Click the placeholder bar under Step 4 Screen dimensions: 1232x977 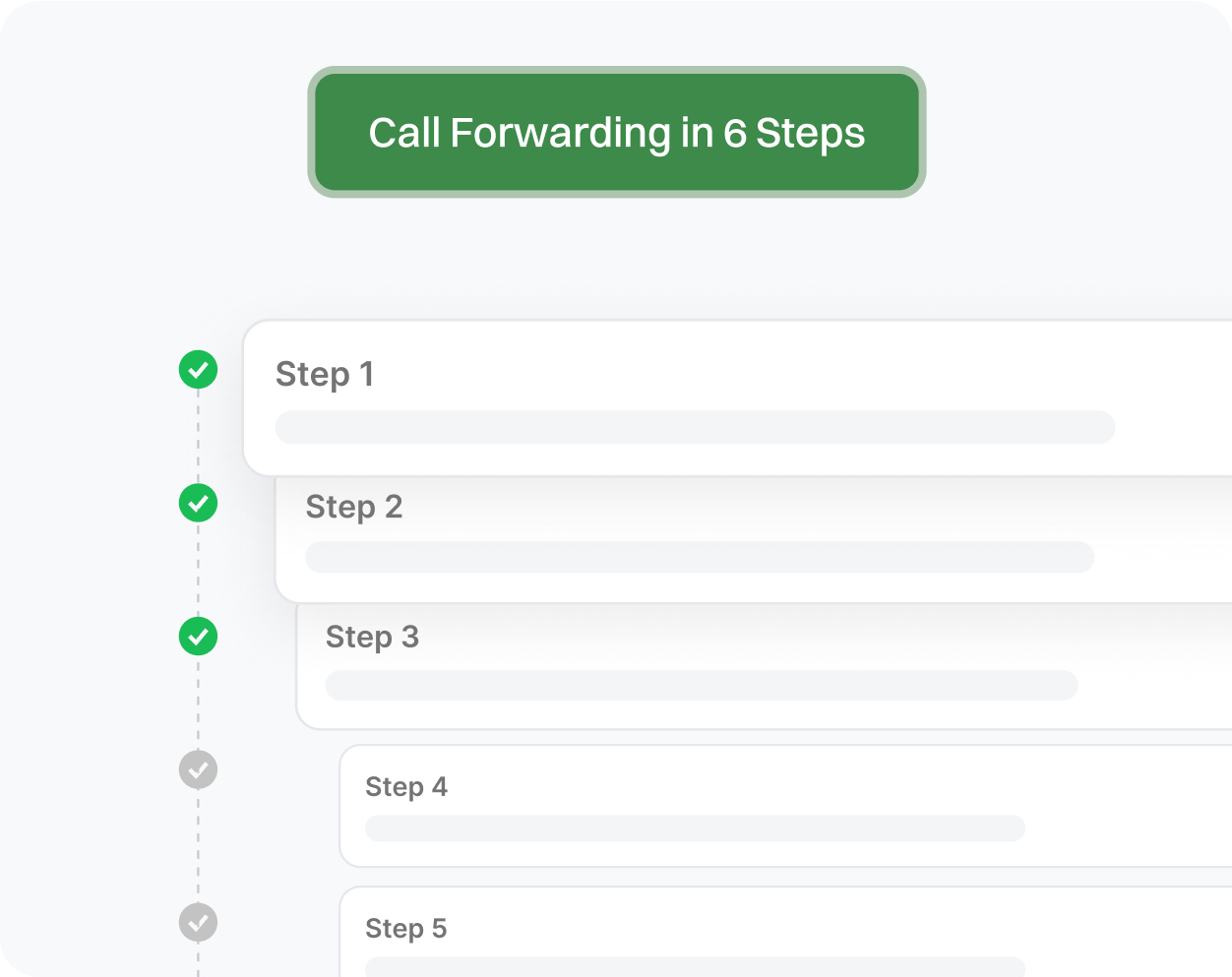click(695, 828)
